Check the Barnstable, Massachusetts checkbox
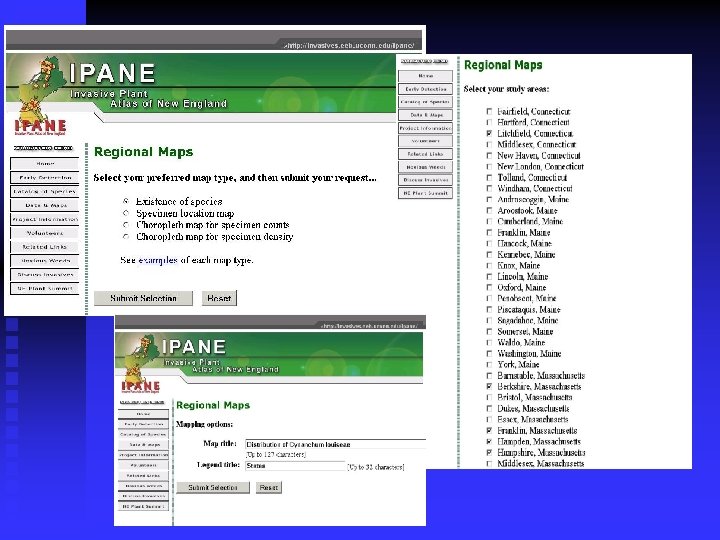 coord(489,376)
